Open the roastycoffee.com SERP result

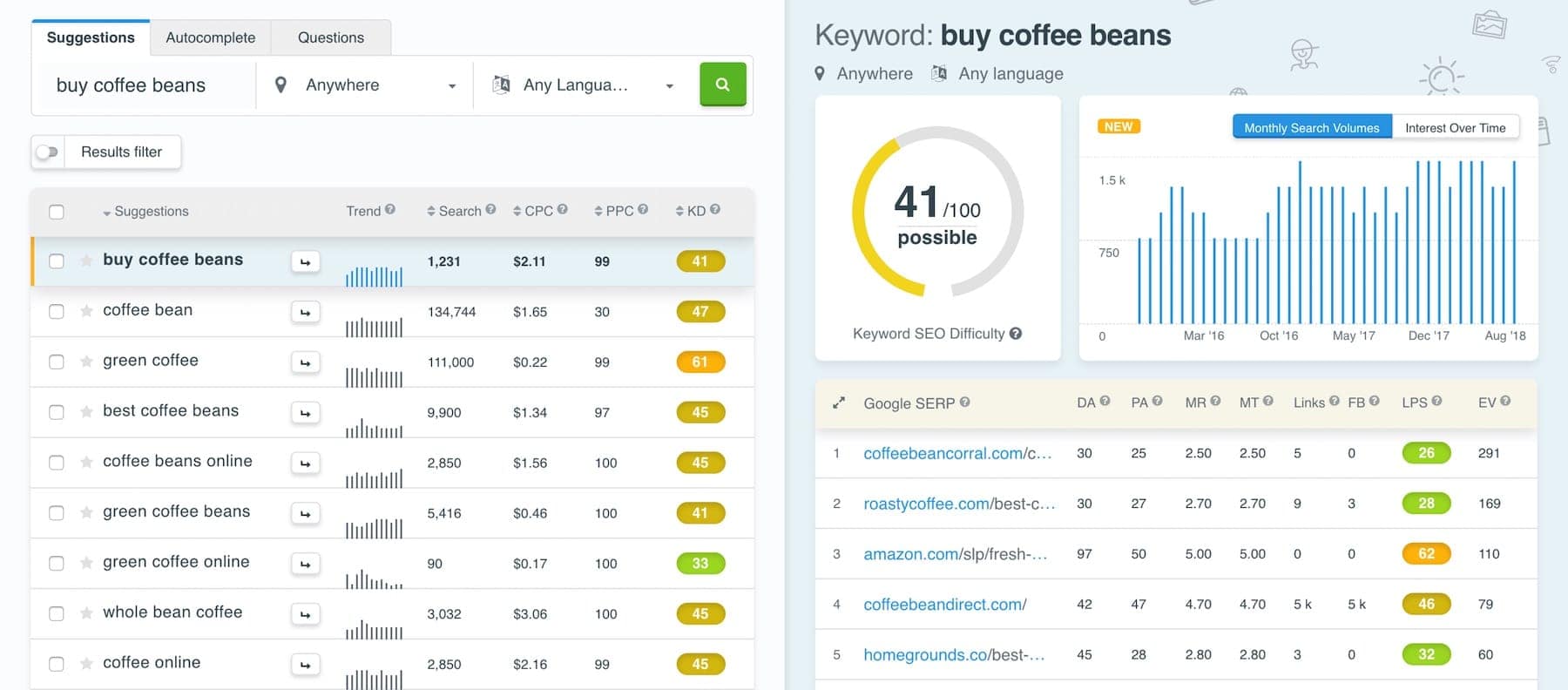click(959, 504)
